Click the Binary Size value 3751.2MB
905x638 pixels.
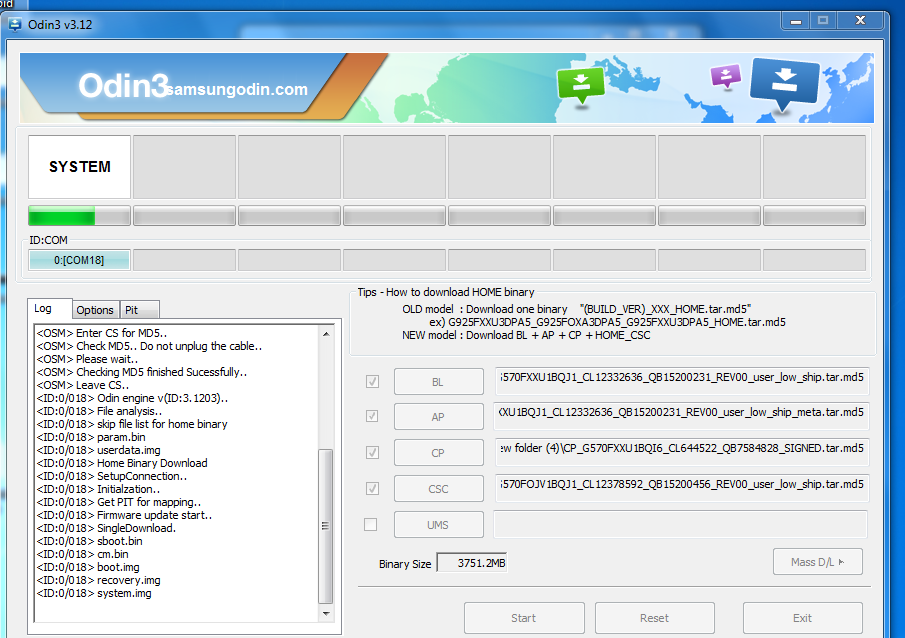[x=472, y=562]
